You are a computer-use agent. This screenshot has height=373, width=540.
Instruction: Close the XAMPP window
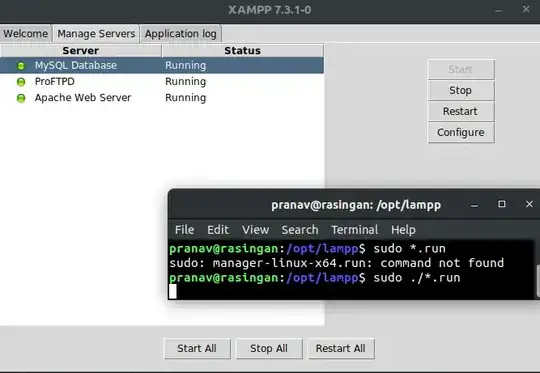[x=526, y=9]
